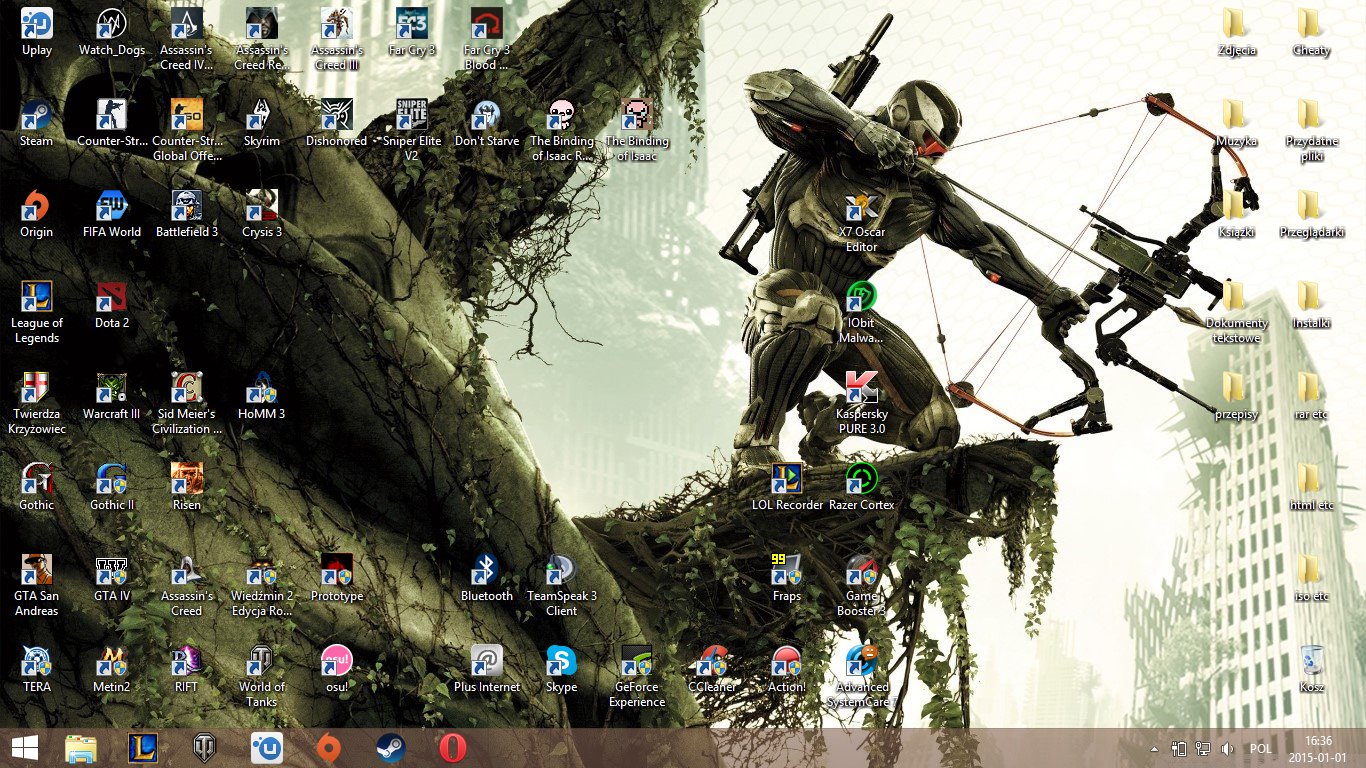Select the RIFT shortcut

187,669
